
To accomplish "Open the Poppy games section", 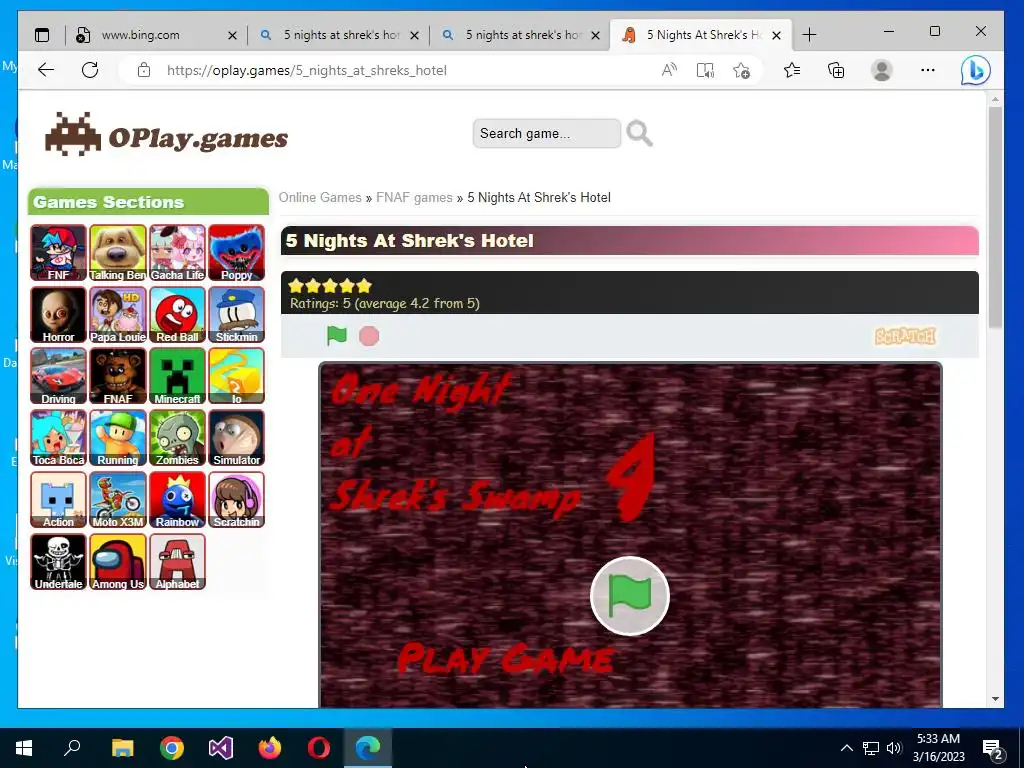I will click(236, 253).
